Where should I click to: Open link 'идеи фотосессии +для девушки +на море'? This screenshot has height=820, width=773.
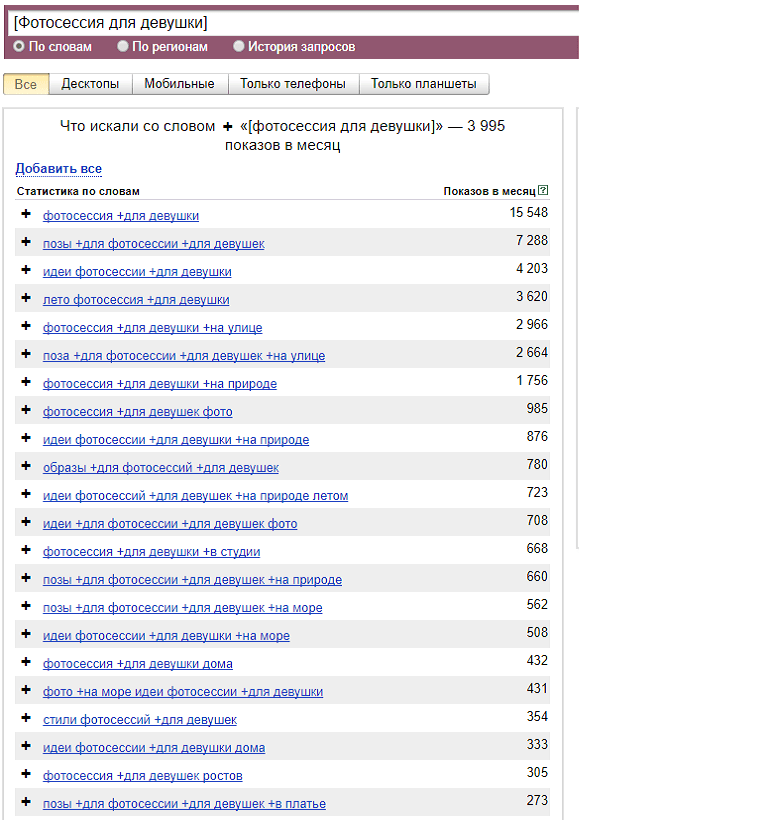pos(166,635)
